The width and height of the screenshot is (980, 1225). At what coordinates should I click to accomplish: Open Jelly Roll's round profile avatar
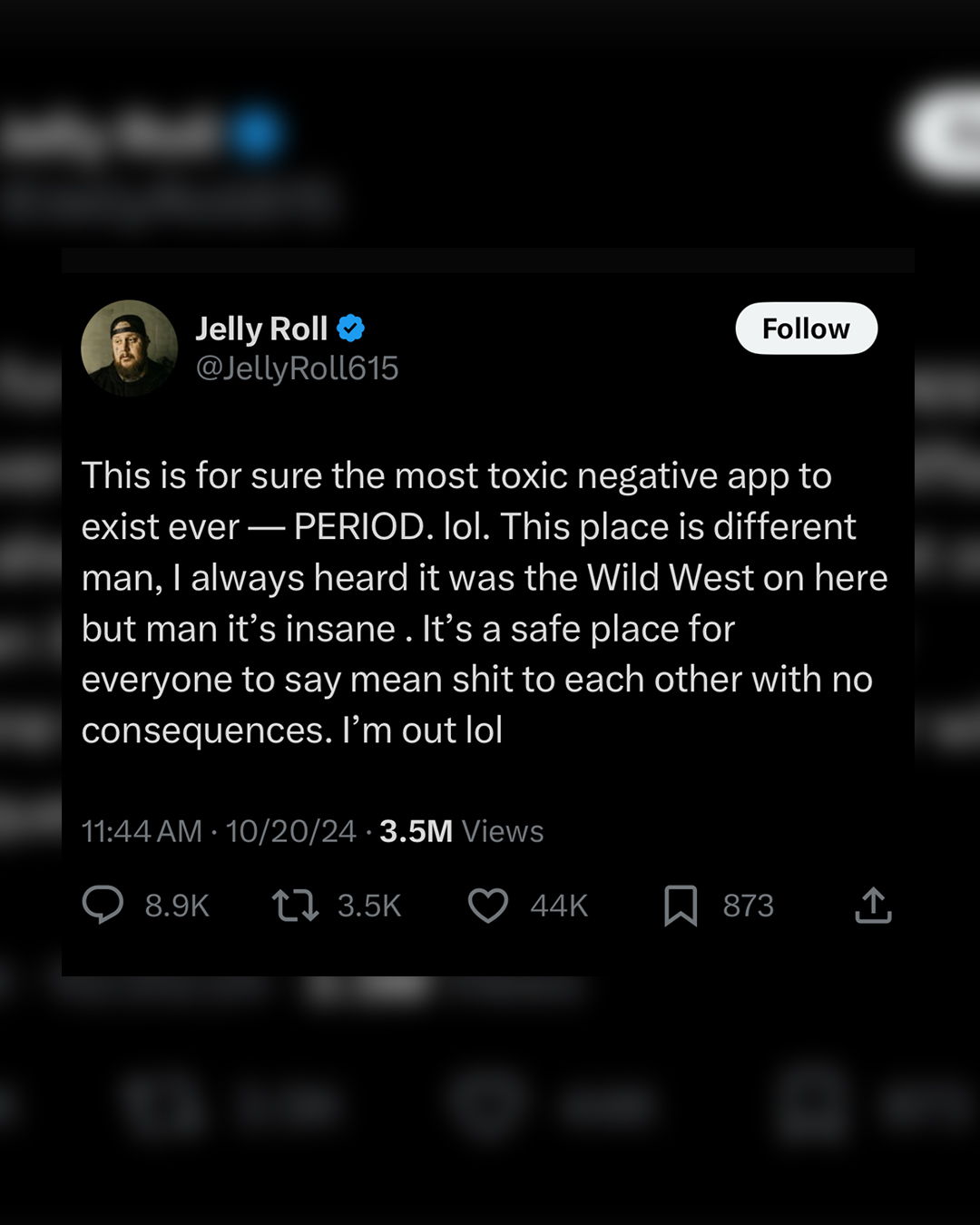pyautogui.click(x=129, y=348)
